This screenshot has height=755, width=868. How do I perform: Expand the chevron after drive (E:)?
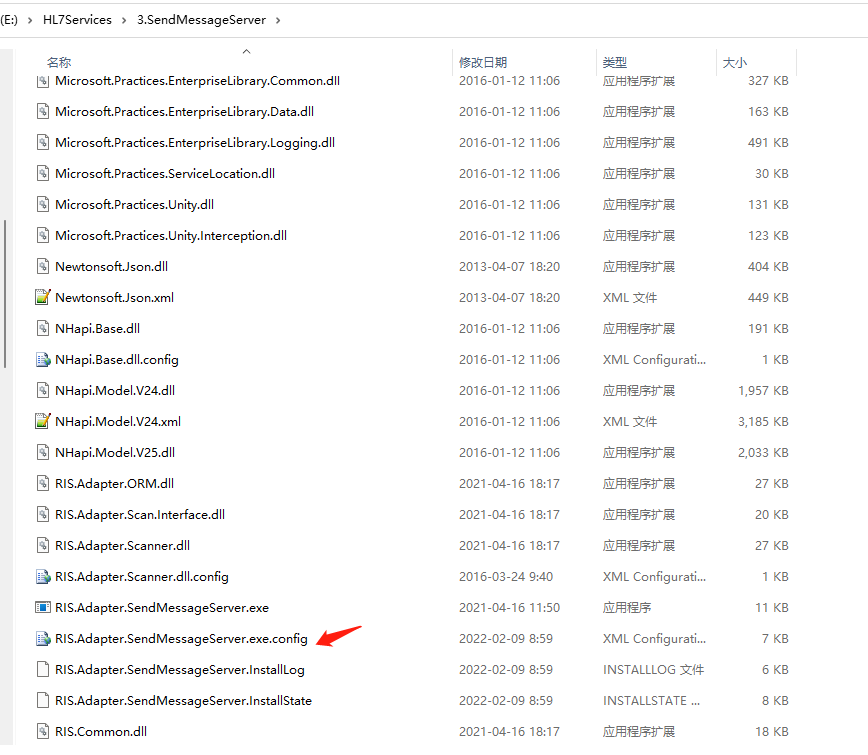click(30, 20)
